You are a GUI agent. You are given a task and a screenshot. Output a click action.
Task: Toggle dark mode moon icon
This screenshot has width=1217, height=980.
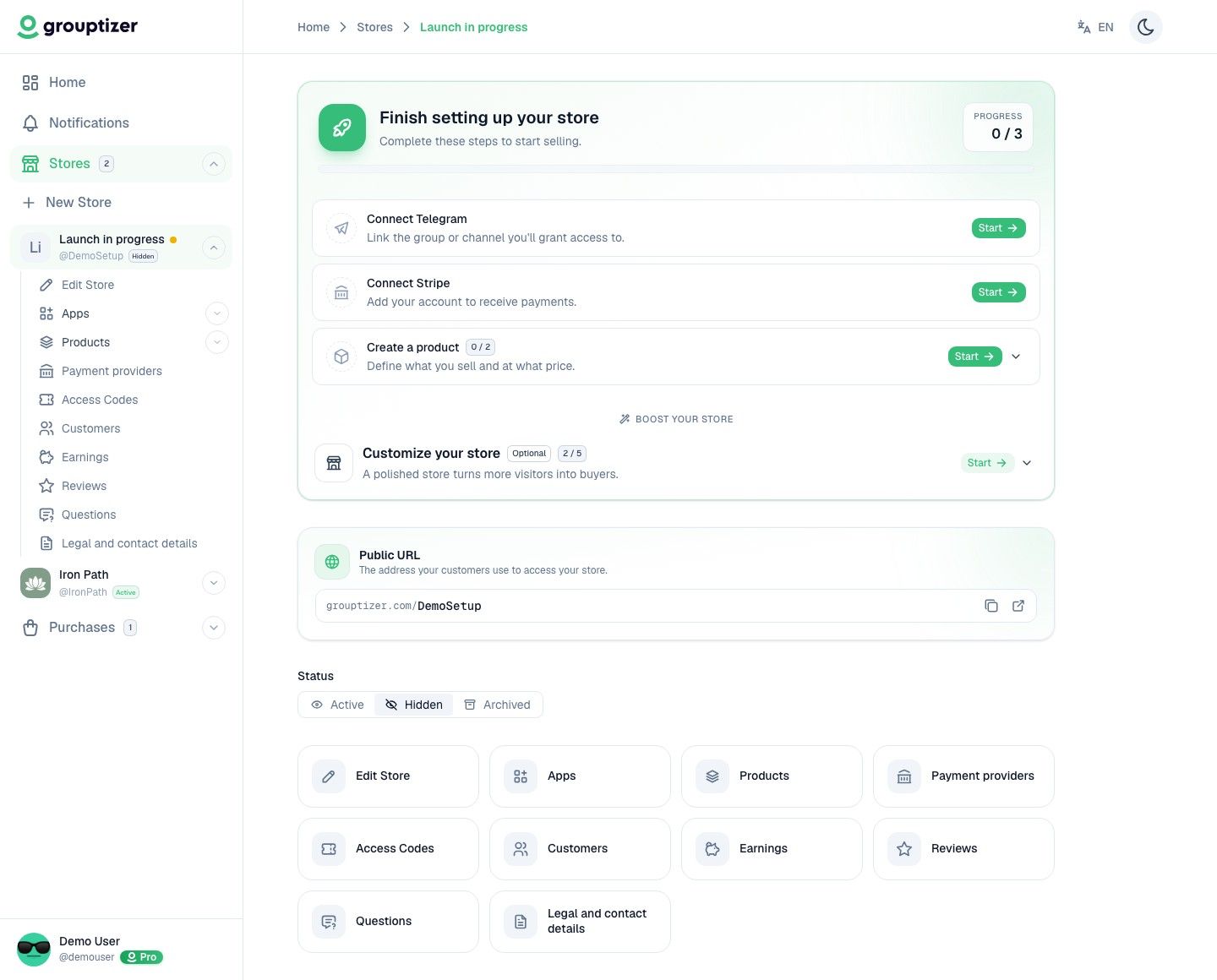pyautogui.click(x=1146, y=27)
